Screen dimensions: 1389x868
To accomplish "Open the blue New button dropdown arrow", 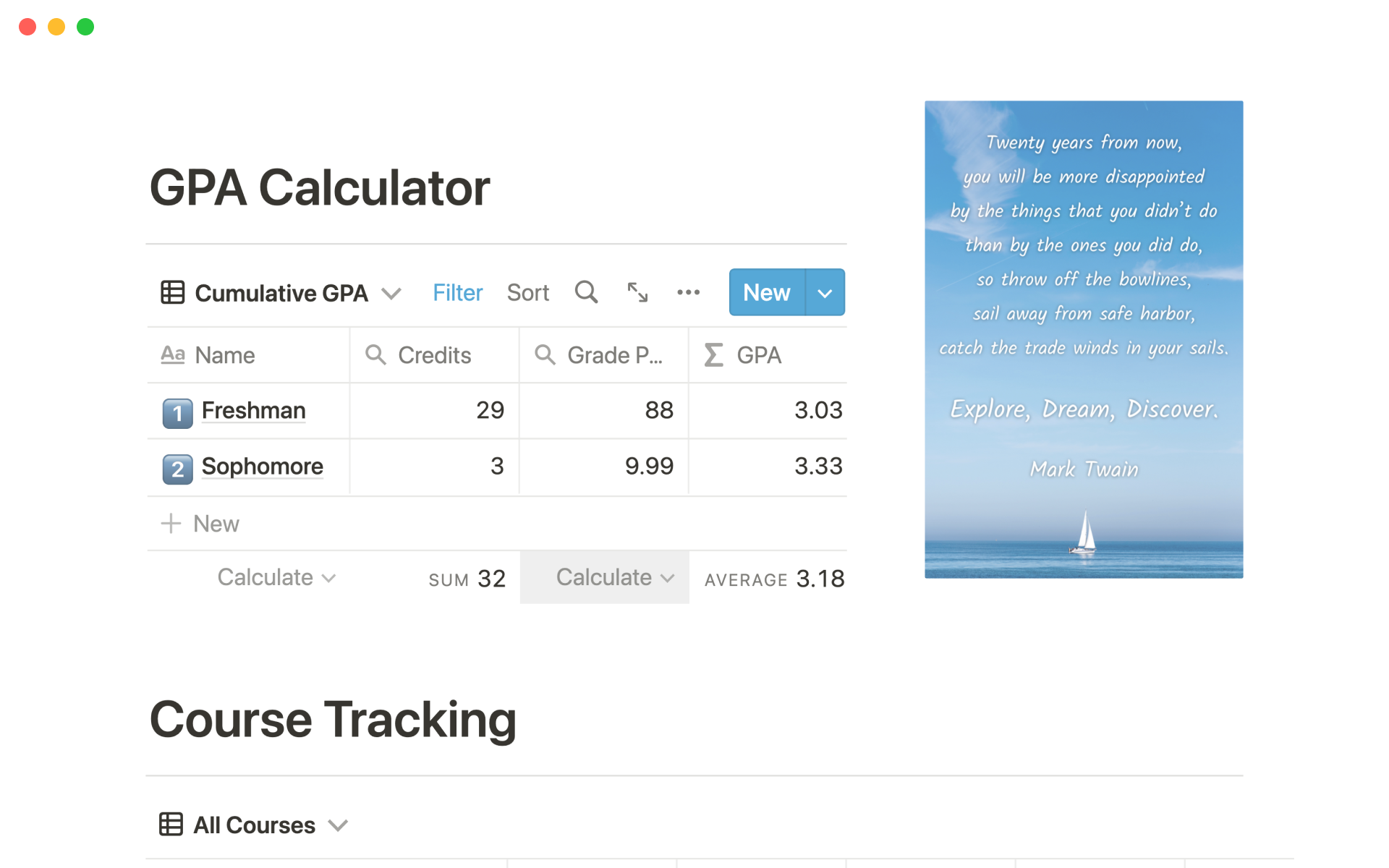I will pyautogui.click(x=825, y=293).
